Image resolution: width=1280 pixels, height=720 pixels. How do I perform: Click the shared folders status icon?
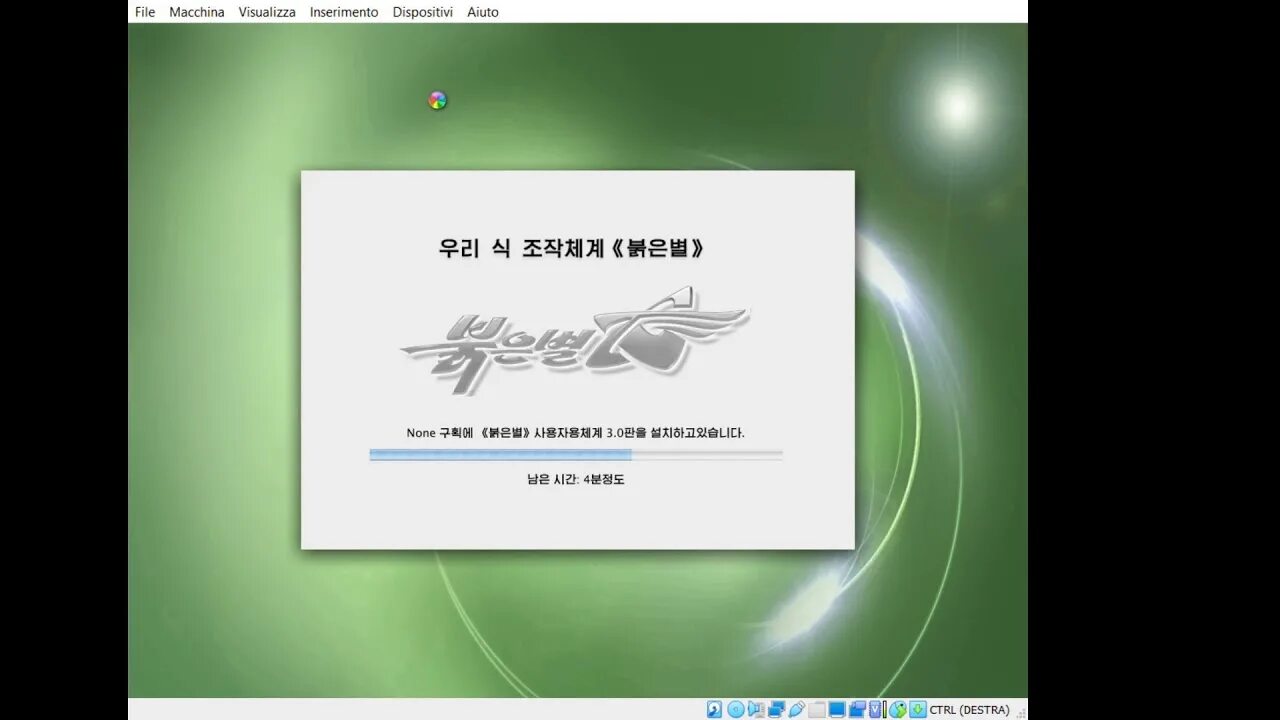(817, 709)
